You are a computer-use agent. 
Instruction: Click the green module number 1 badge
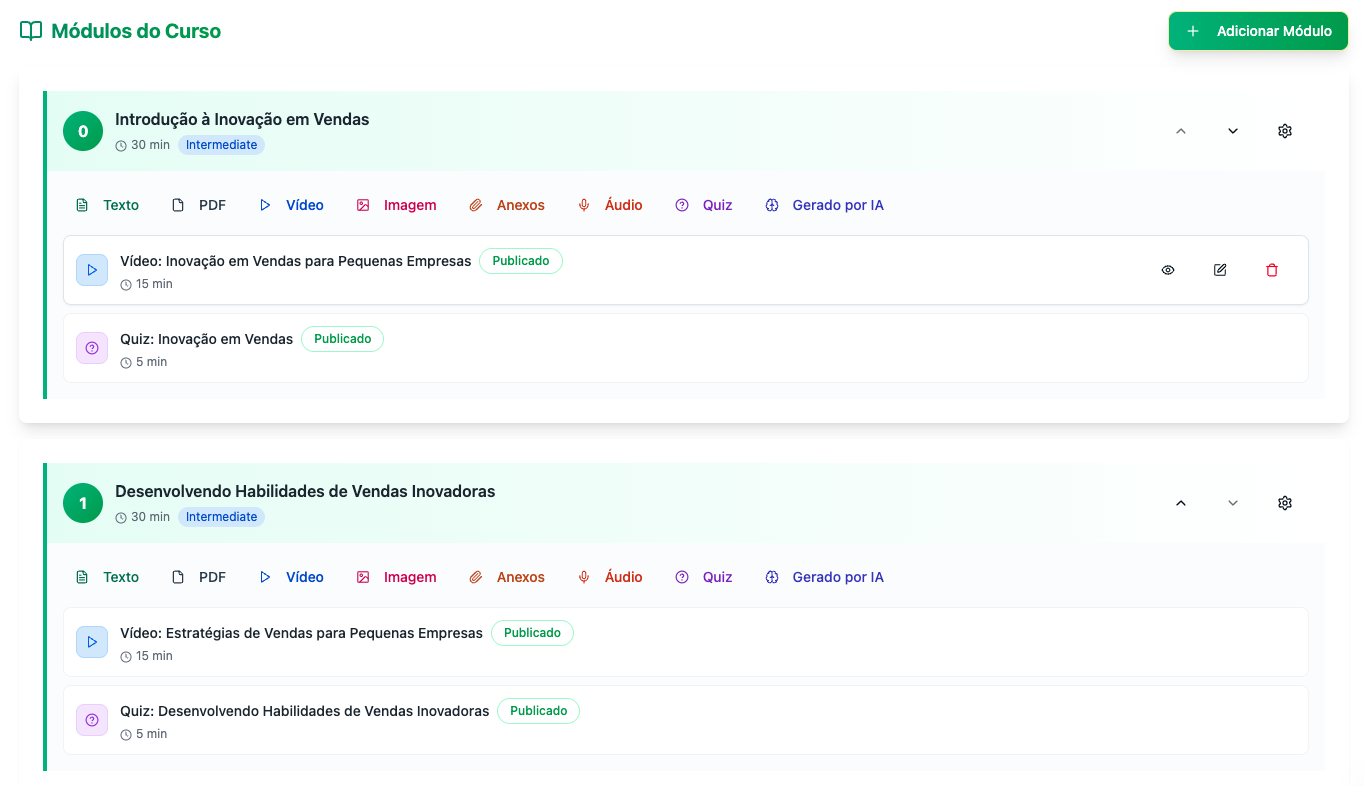(83, 503)
